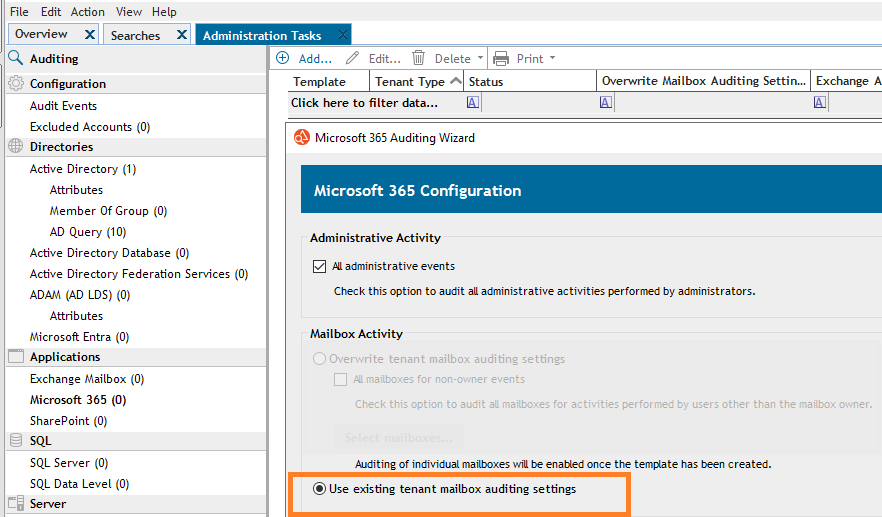Viewport: 882px width, 517px height.
Task: Click the Print toolbar button
Action: point(518,58)
